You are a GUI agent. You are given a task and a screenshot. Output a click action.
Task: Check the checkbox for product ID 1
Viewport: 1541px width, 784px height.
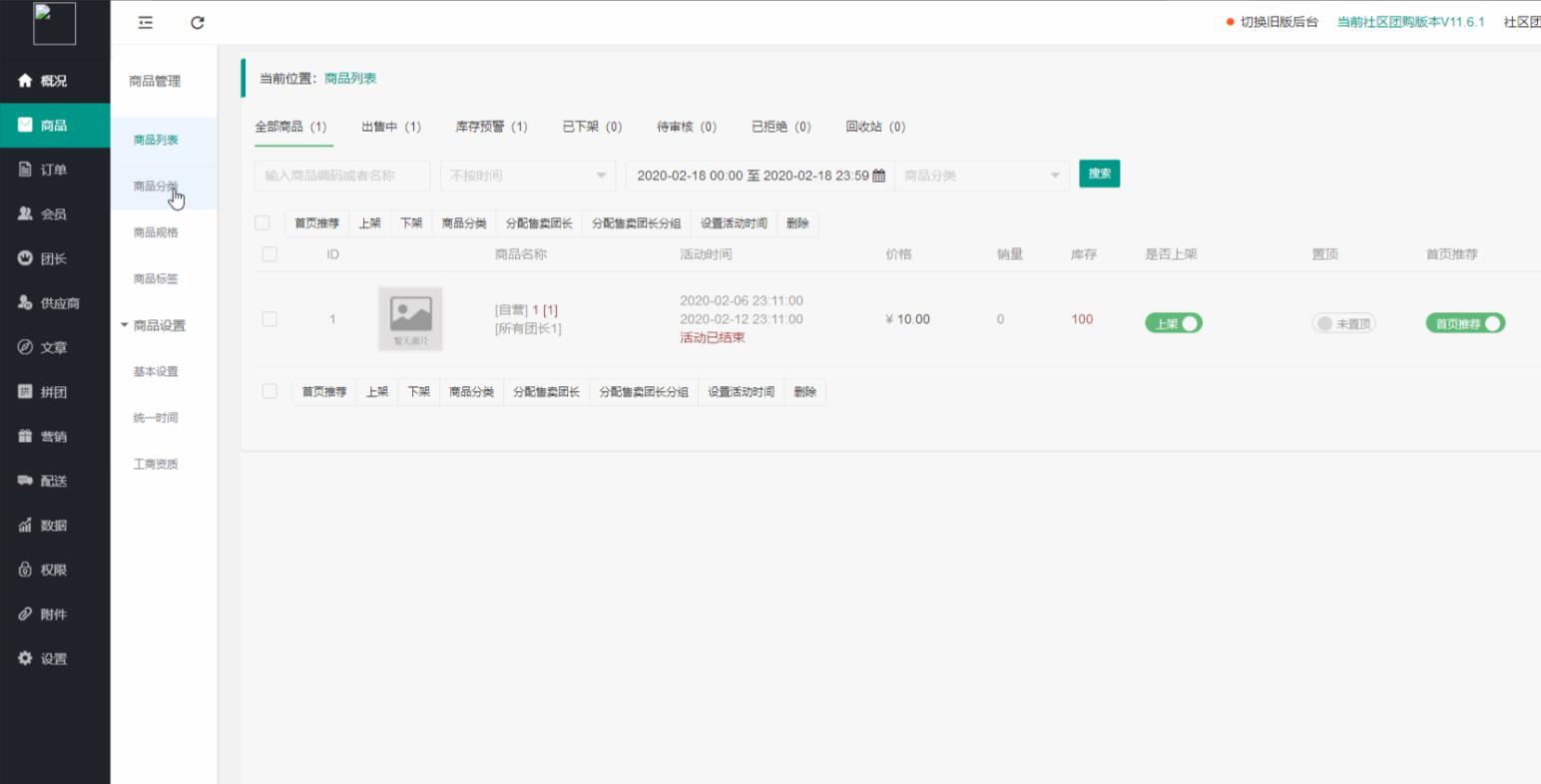point(269,319)
